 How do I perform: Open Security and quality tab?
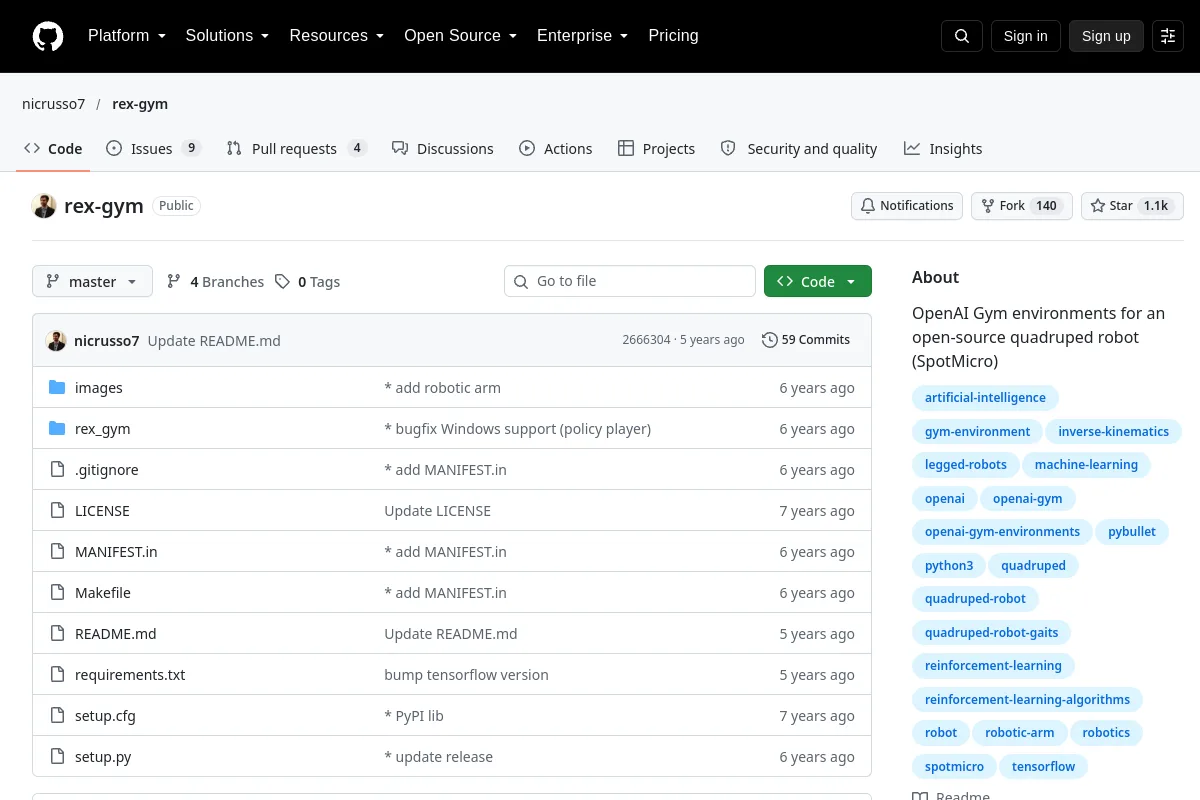[799, 149]
